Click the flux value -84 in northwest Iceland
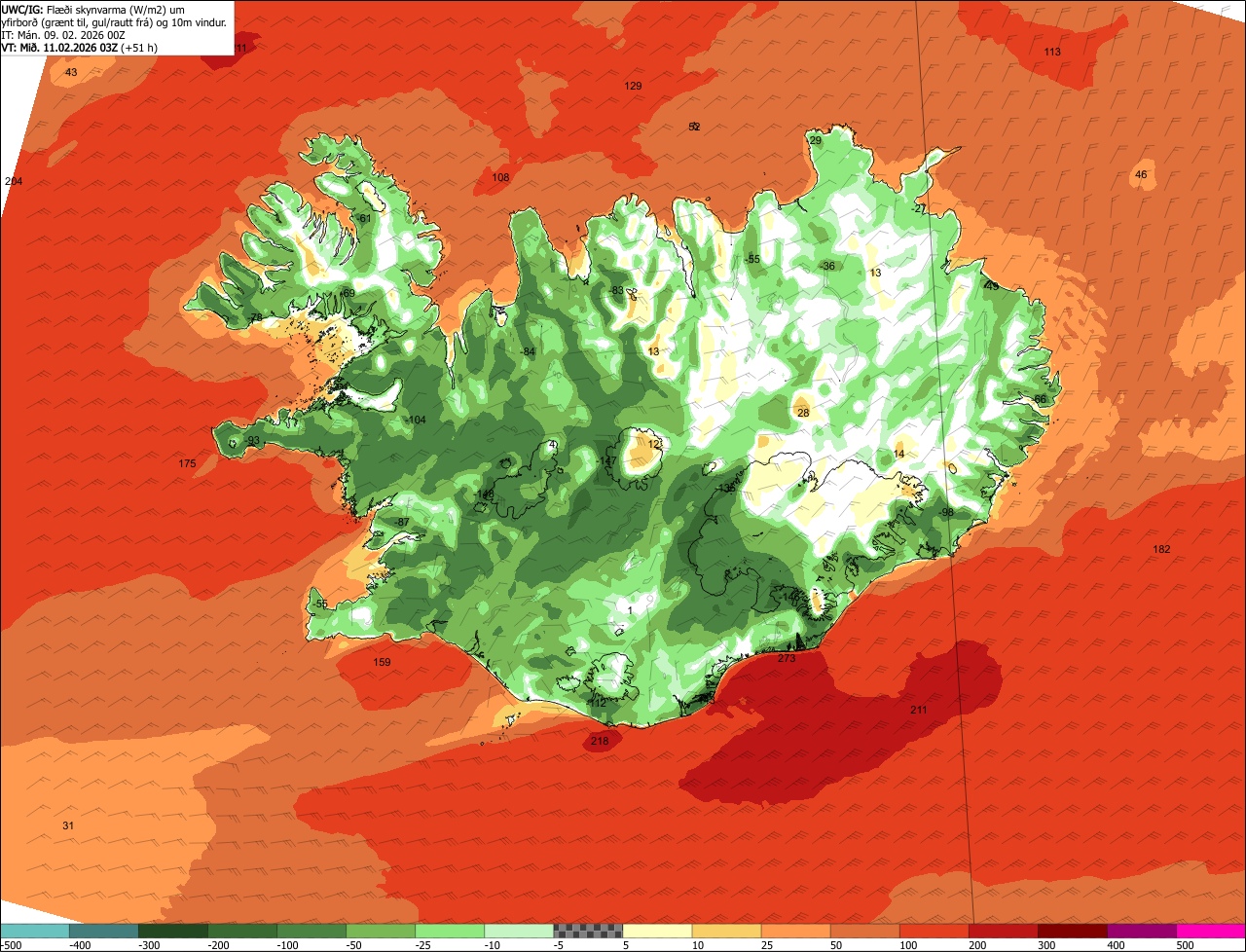 [528, 351]
